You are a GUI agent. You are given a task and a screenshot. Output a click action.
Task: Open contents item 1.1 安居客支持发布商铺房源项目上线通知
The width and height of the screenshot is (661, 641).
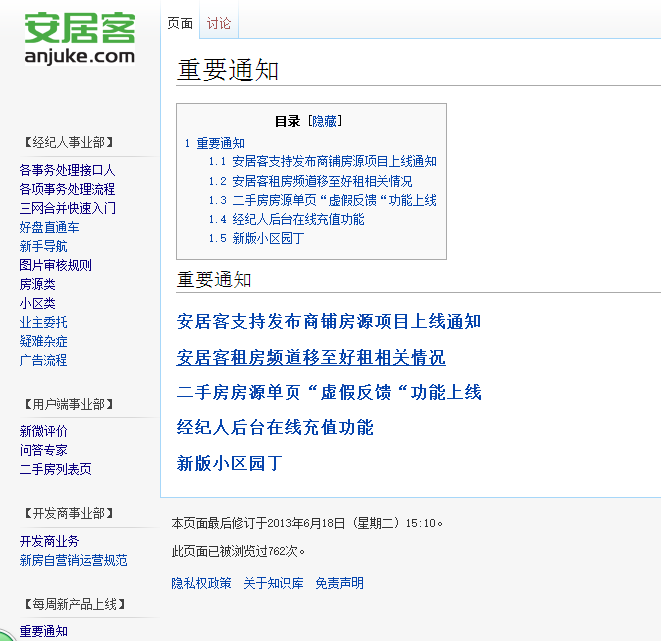click(322, 161)
